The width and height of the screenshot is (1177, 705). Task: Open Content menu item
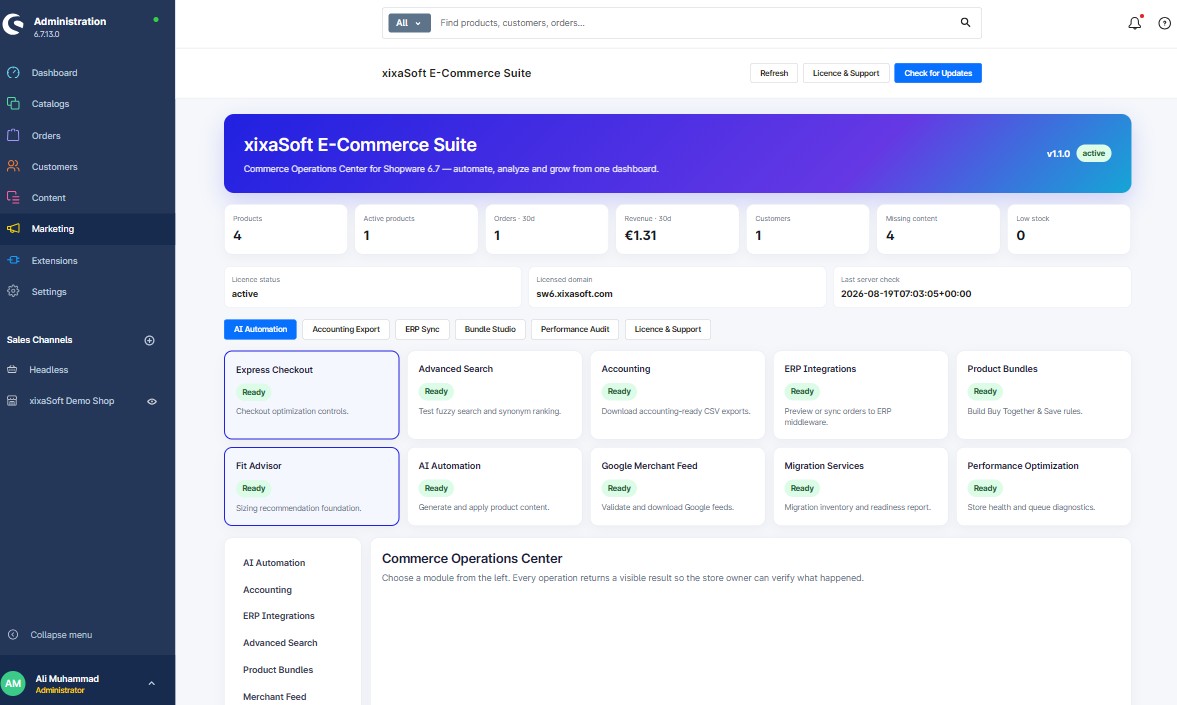coord(49,197)
